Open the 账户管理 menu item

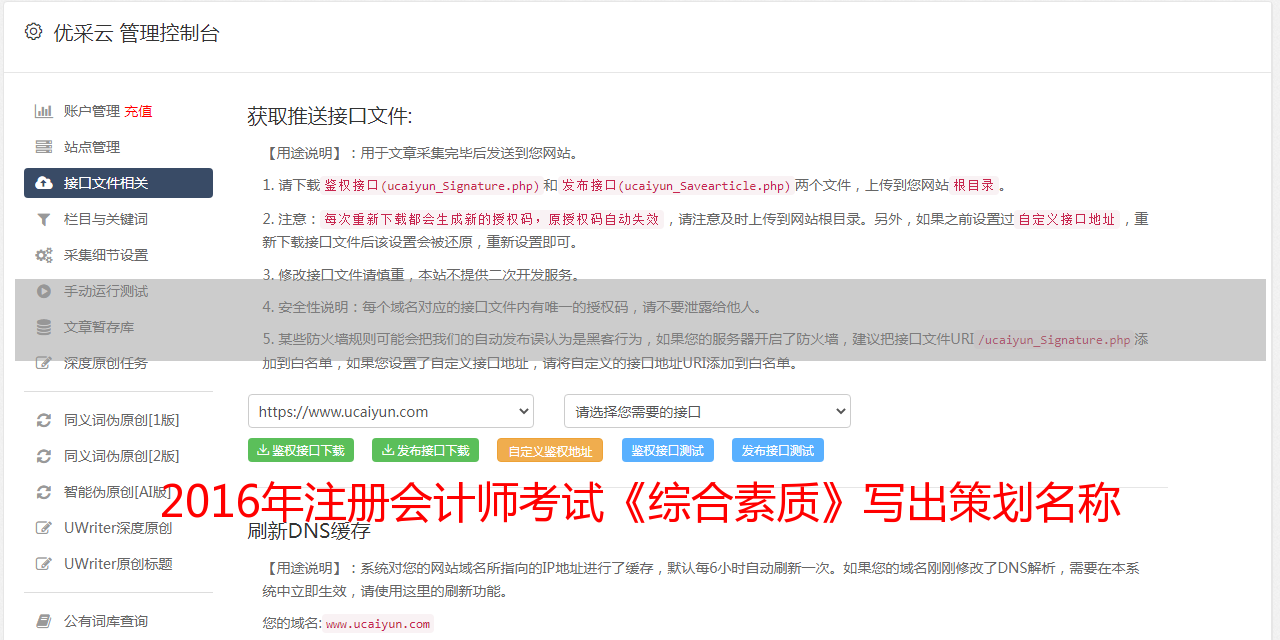pos(92,111)
